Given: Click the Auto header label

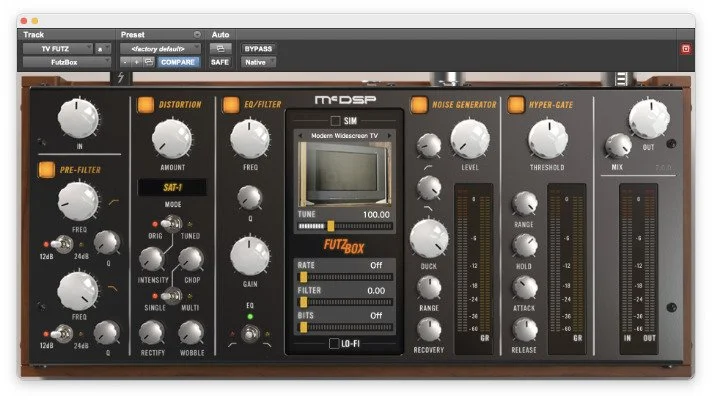Looking at the screenshot, I should pos(220,35).
